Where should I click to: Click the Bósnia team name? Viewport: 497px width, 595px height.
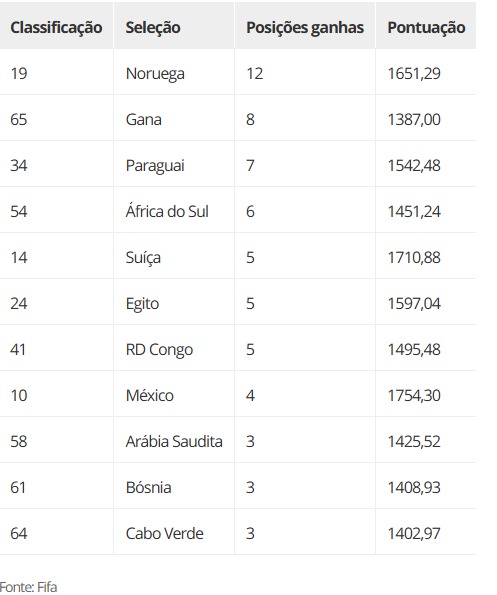[148, 487]
